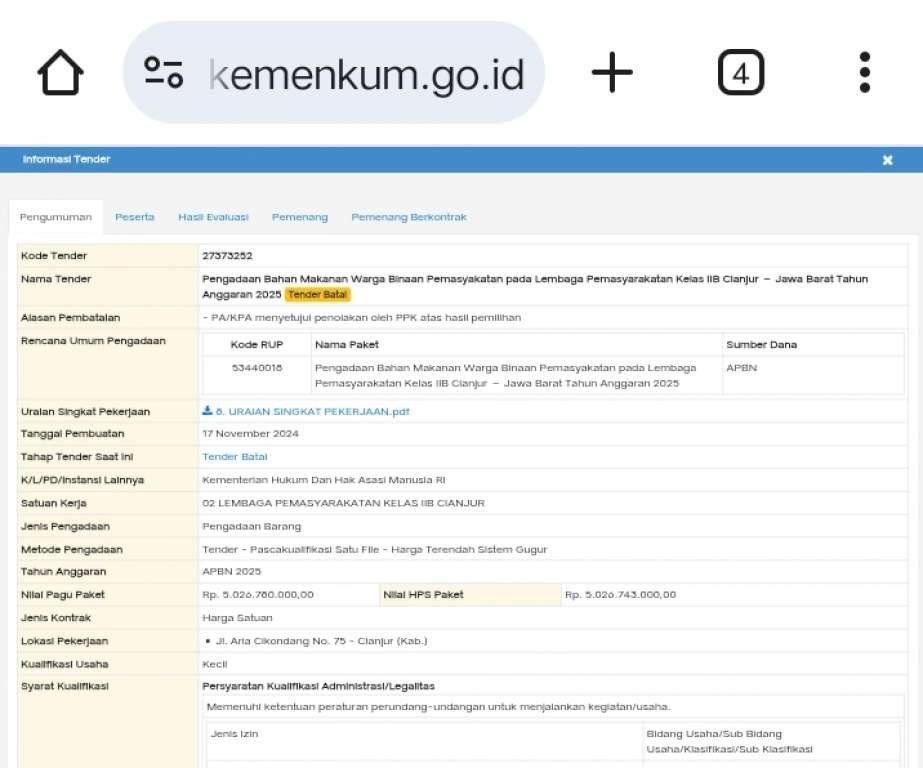Select Nilai HPS Paket amount Rp. 5.026.743.000,00
The height and width of the screenshot is (768, 923).
click(620, 595)
